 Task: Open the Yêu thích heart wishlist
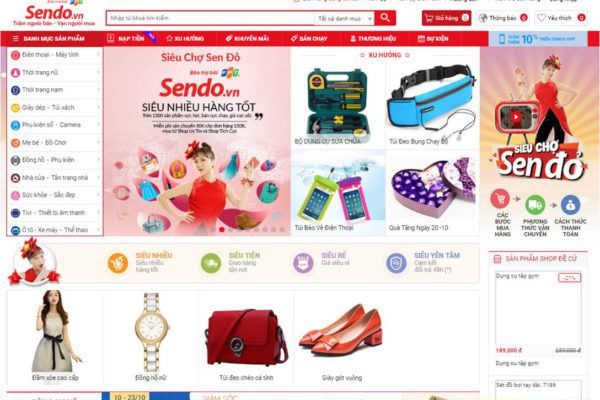click(561, 18)
